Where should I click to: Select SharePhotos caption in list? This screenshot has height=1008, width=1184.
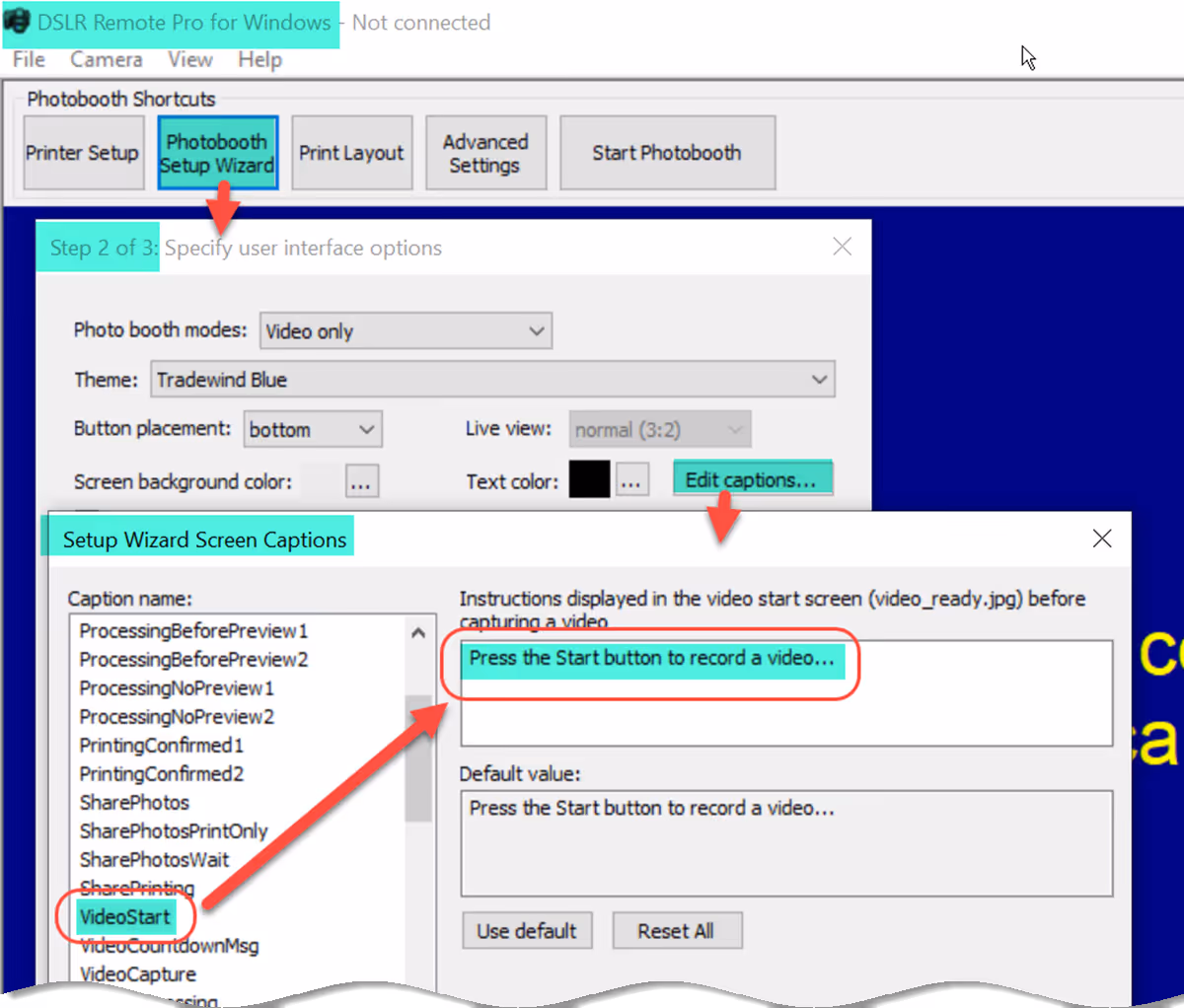coord(134,802)
